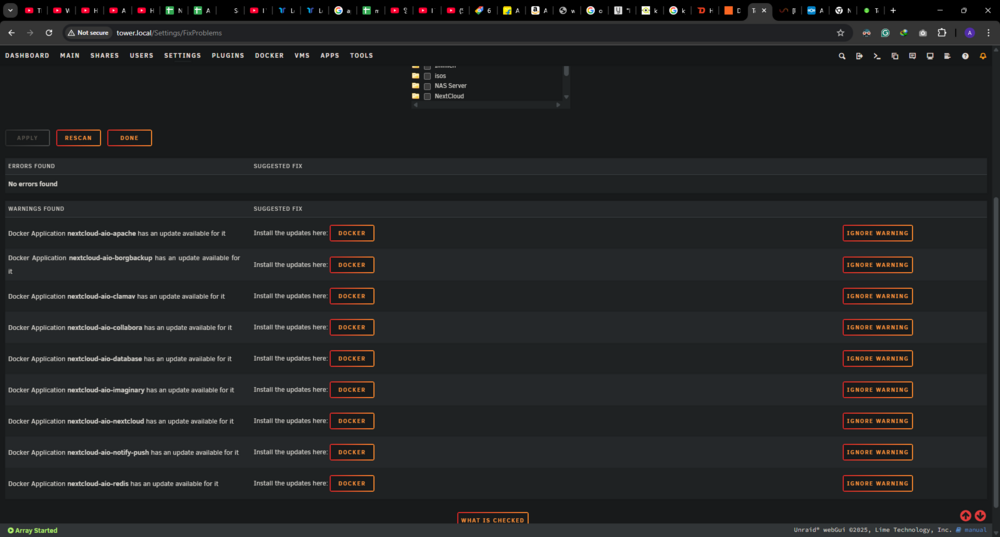Click the NextCloud folder icon

tap(416, 96)
